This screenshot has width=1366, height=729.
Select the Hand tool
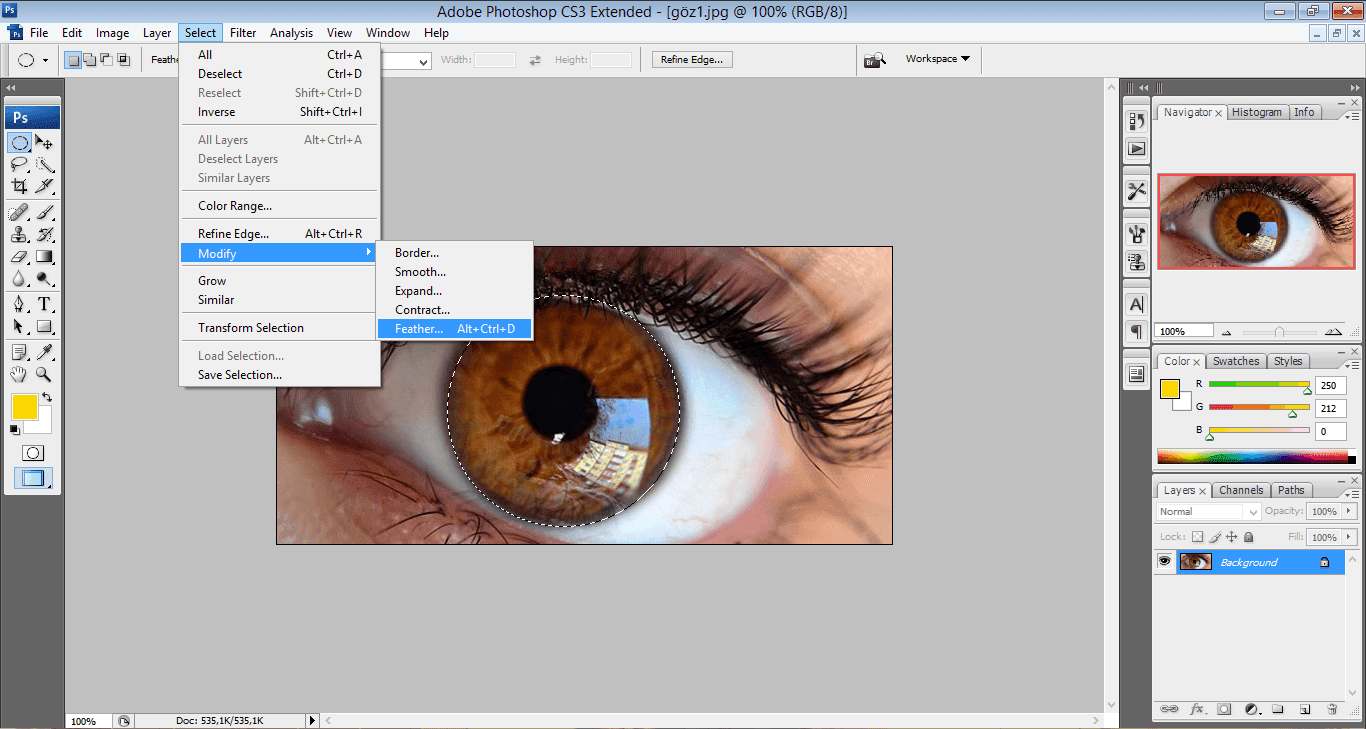[19, 374]
